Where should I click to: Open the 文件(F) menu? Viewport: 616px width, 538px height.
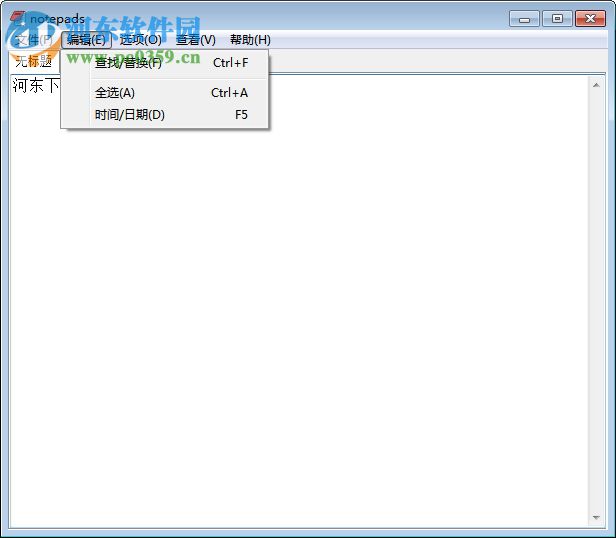(x=34, y=40)
